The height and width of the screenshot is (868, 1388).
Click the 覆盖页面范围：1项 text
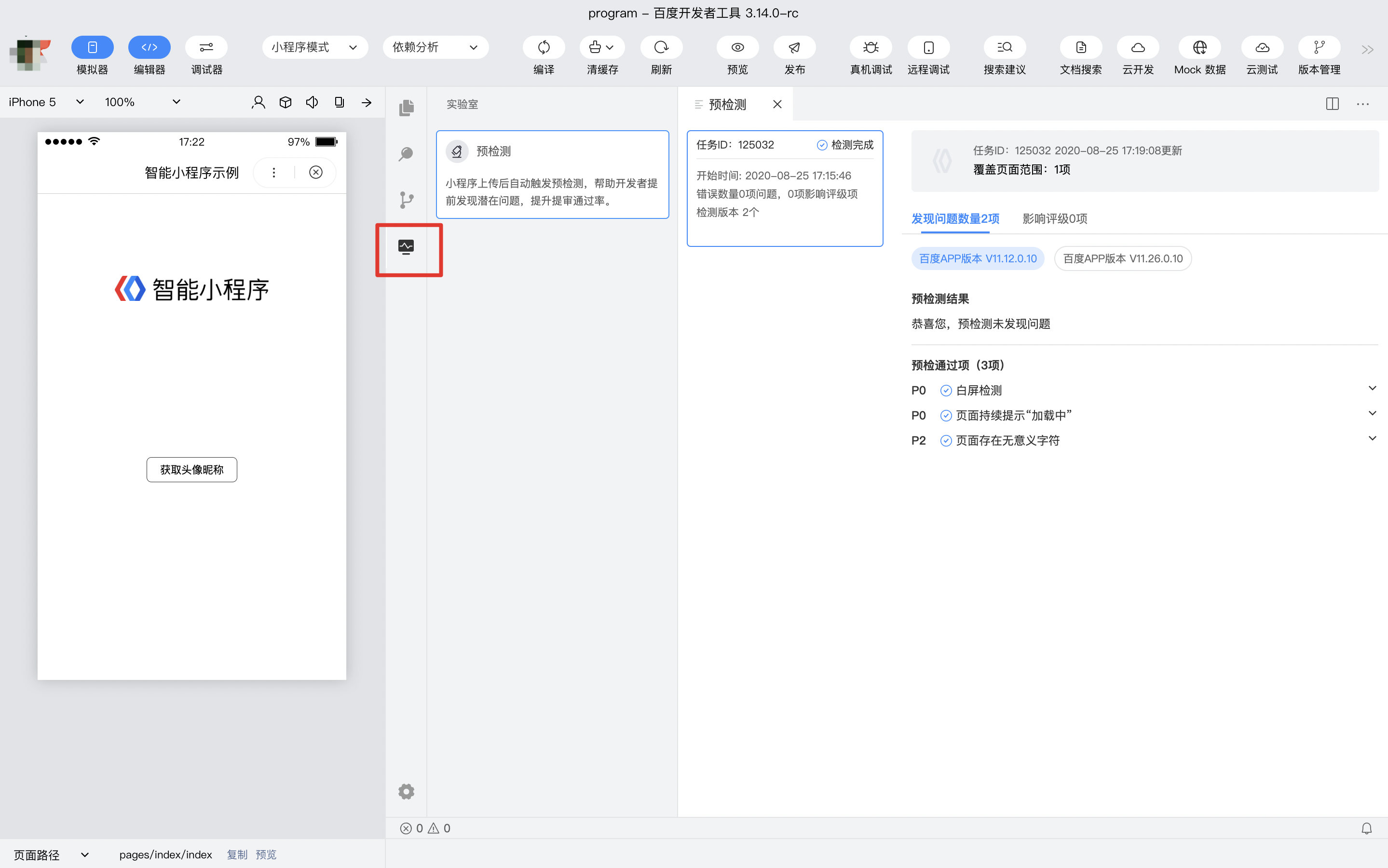coord(1022,169)
